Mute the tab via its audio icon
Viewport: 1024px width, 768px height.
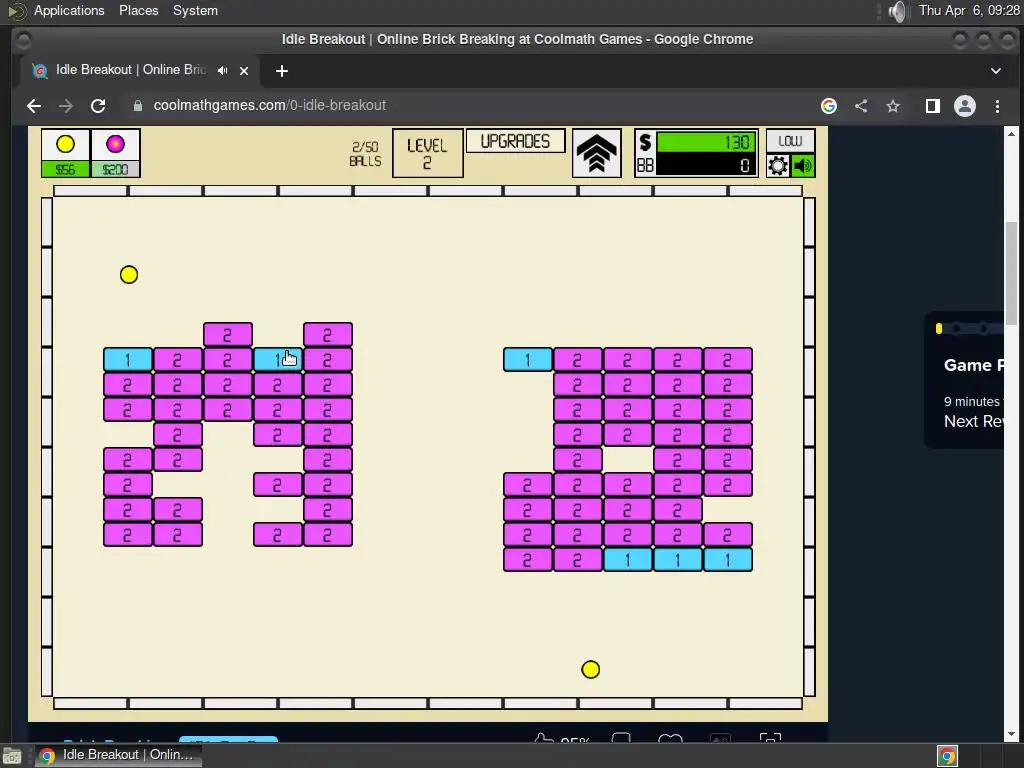[223, 71]
